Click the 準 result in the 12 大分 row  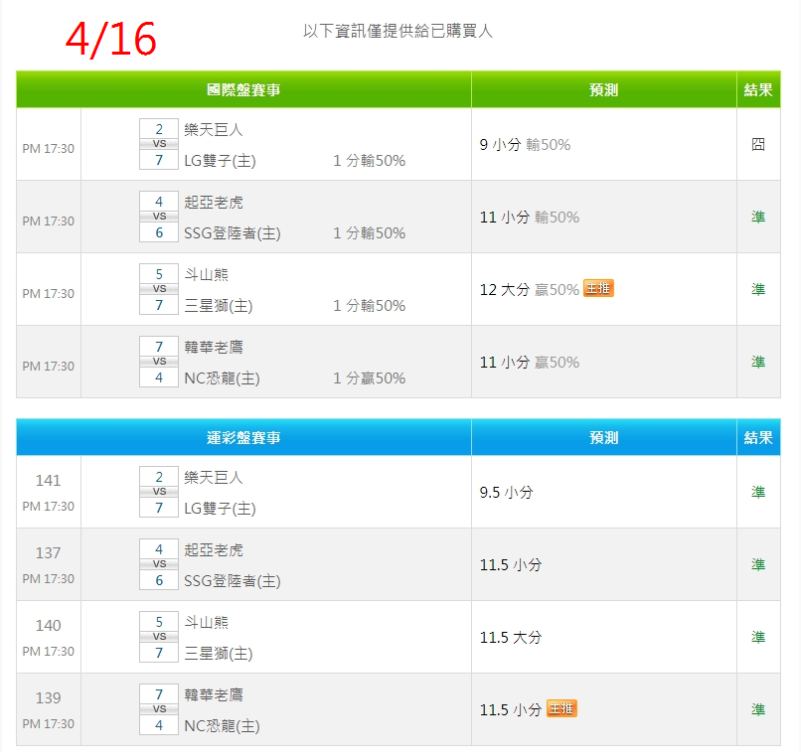tap(758, 290)
